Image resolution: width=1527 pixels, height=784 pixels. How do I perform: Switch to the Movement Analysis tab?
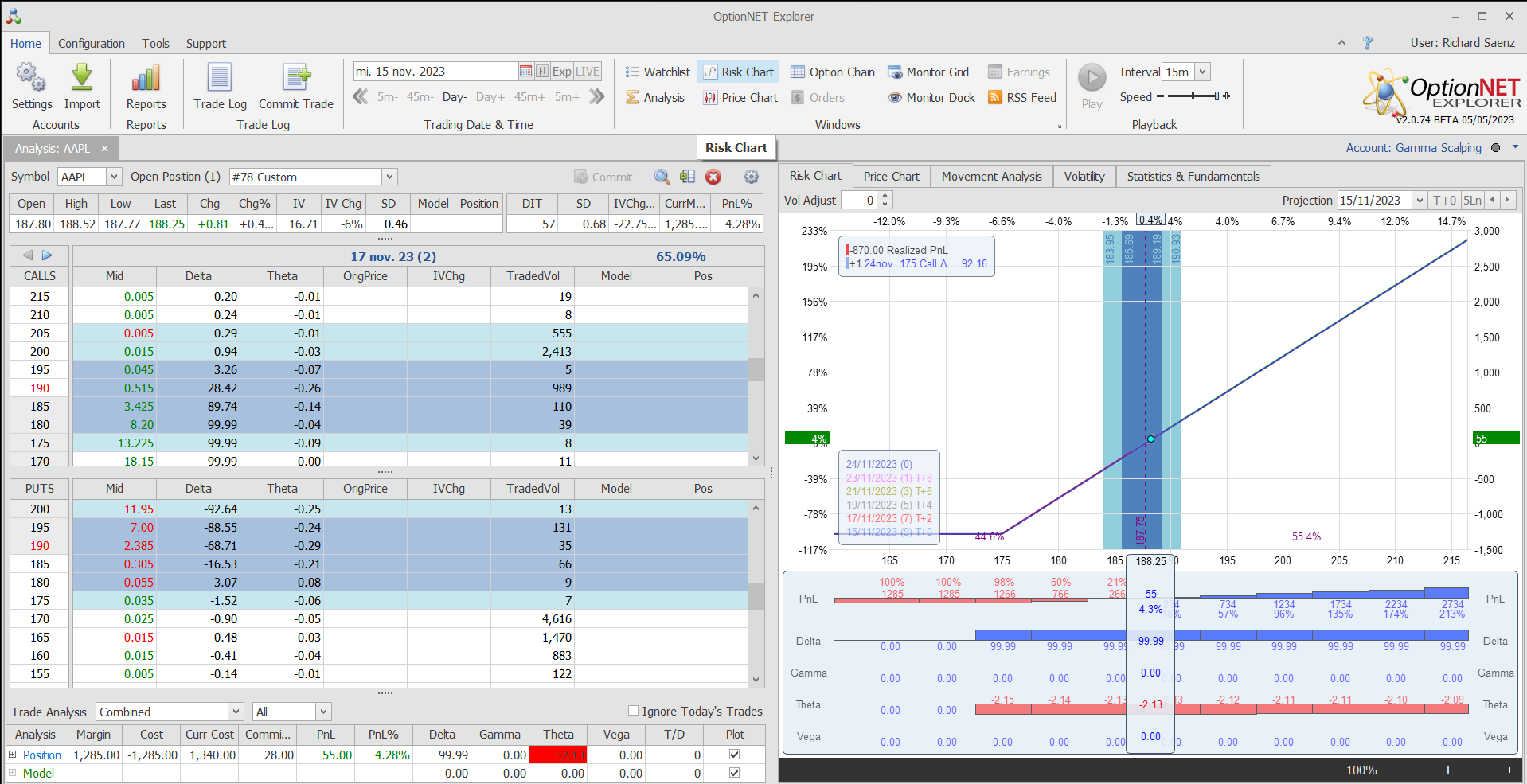(992, 177)
